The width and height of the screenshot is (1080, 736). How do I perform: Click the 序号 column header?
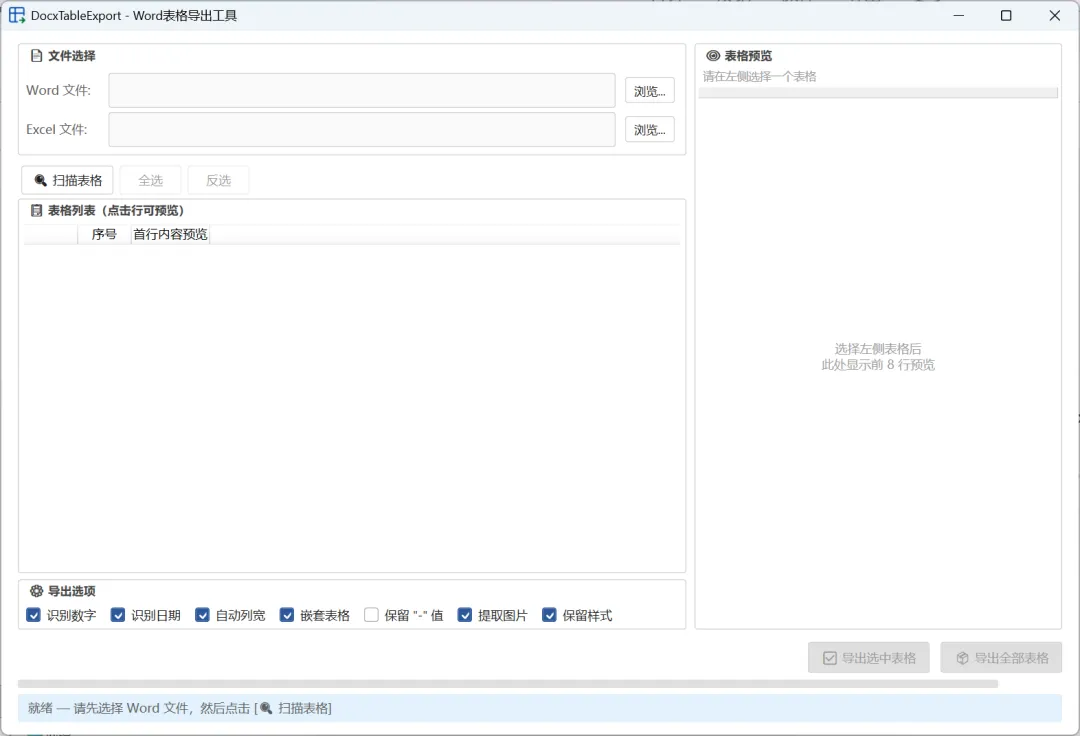(x=104, y=234)
